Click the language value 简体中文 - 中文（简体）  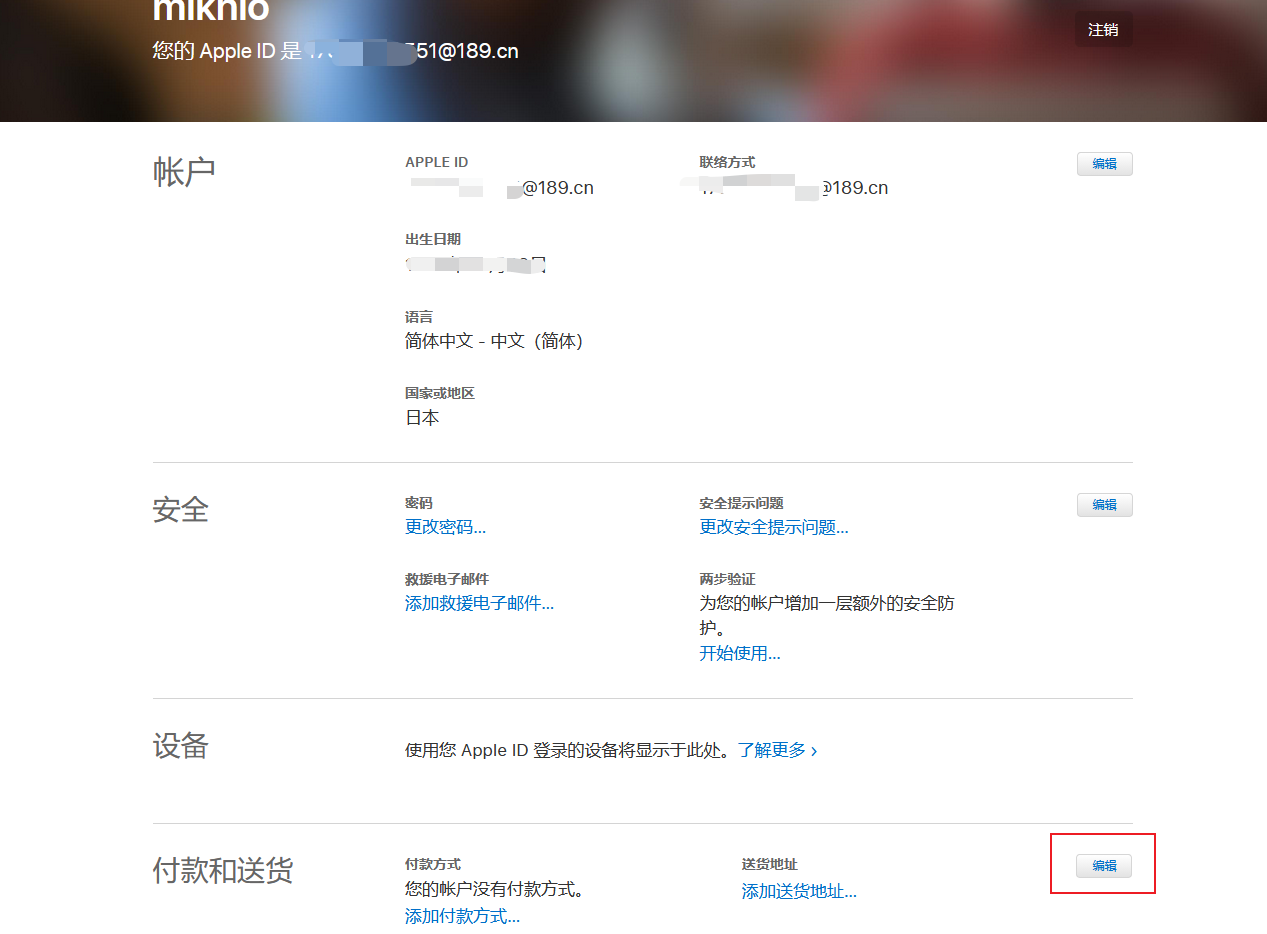point(493,341)
